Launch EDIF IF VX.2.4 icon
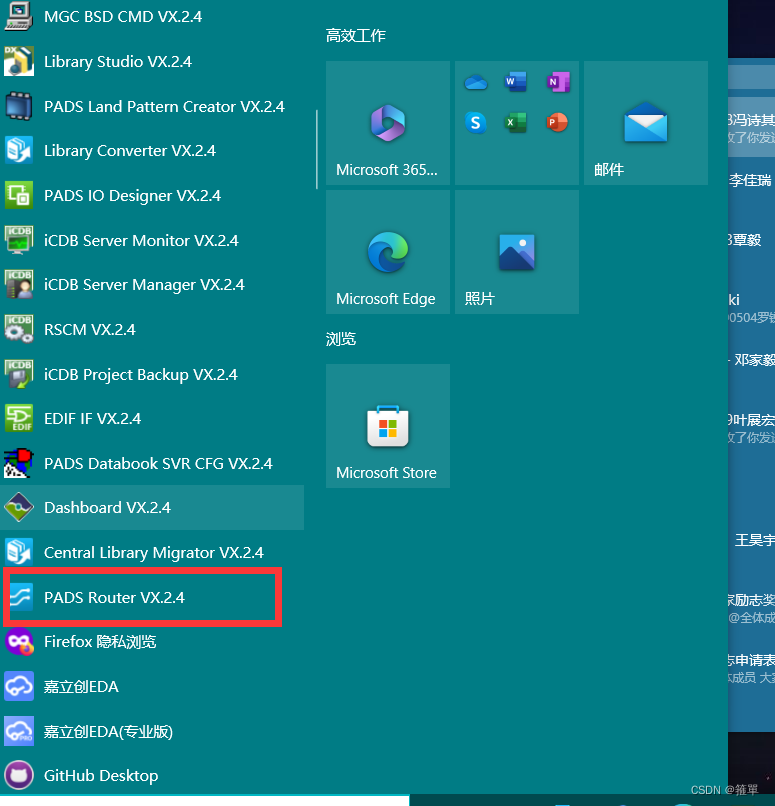775x806 pixels. pos(19,418)
